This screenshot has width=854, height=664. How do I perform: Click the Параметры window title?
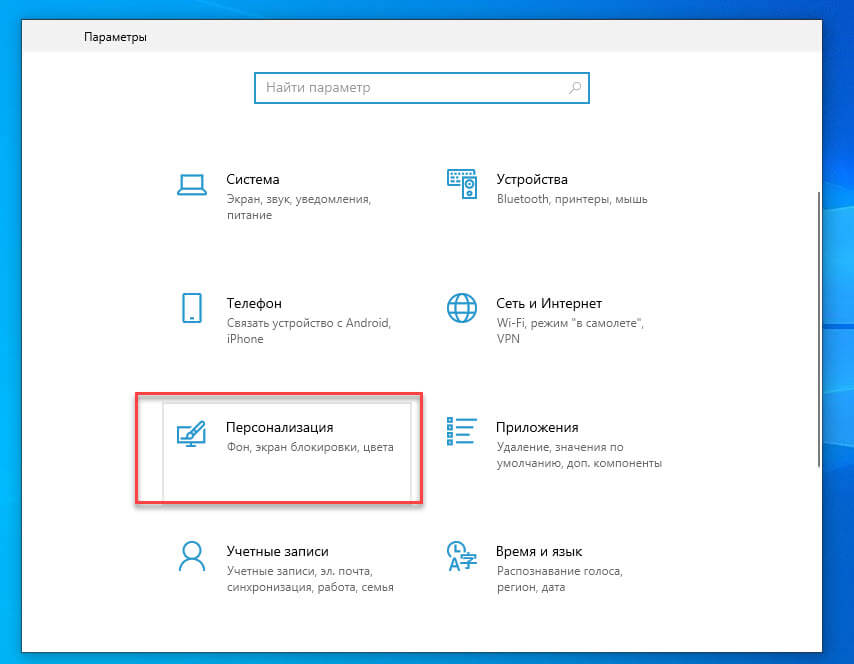115,37
